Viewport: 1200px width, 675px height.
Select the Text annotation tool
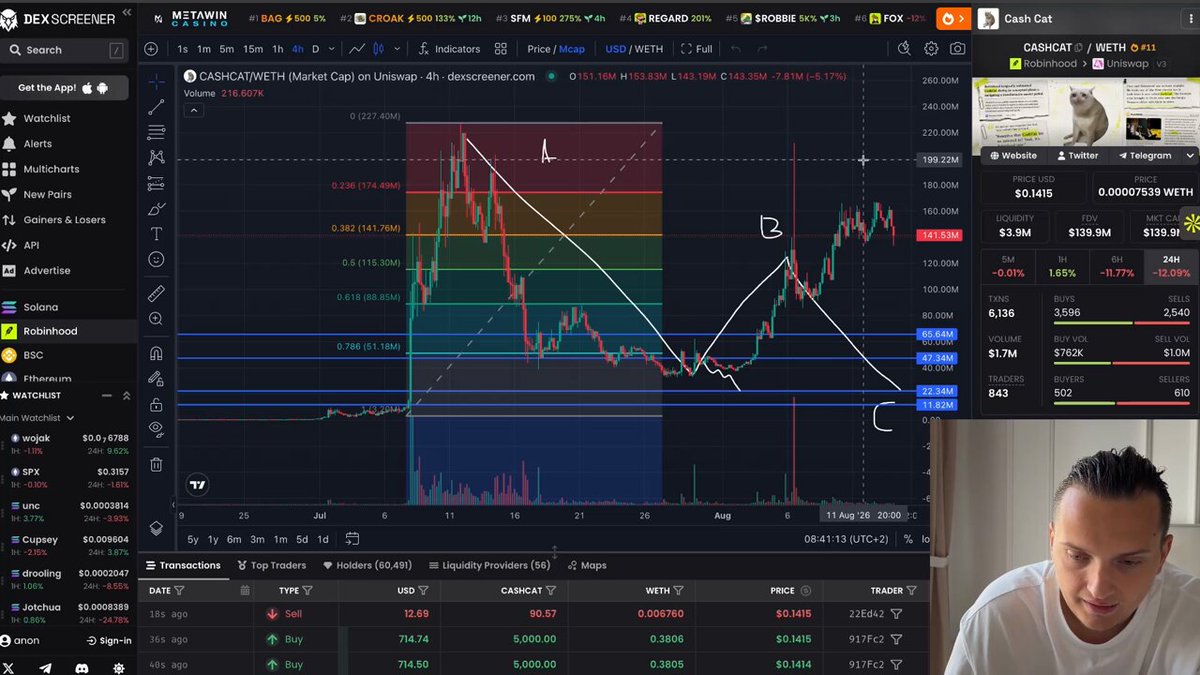(156, 234)
